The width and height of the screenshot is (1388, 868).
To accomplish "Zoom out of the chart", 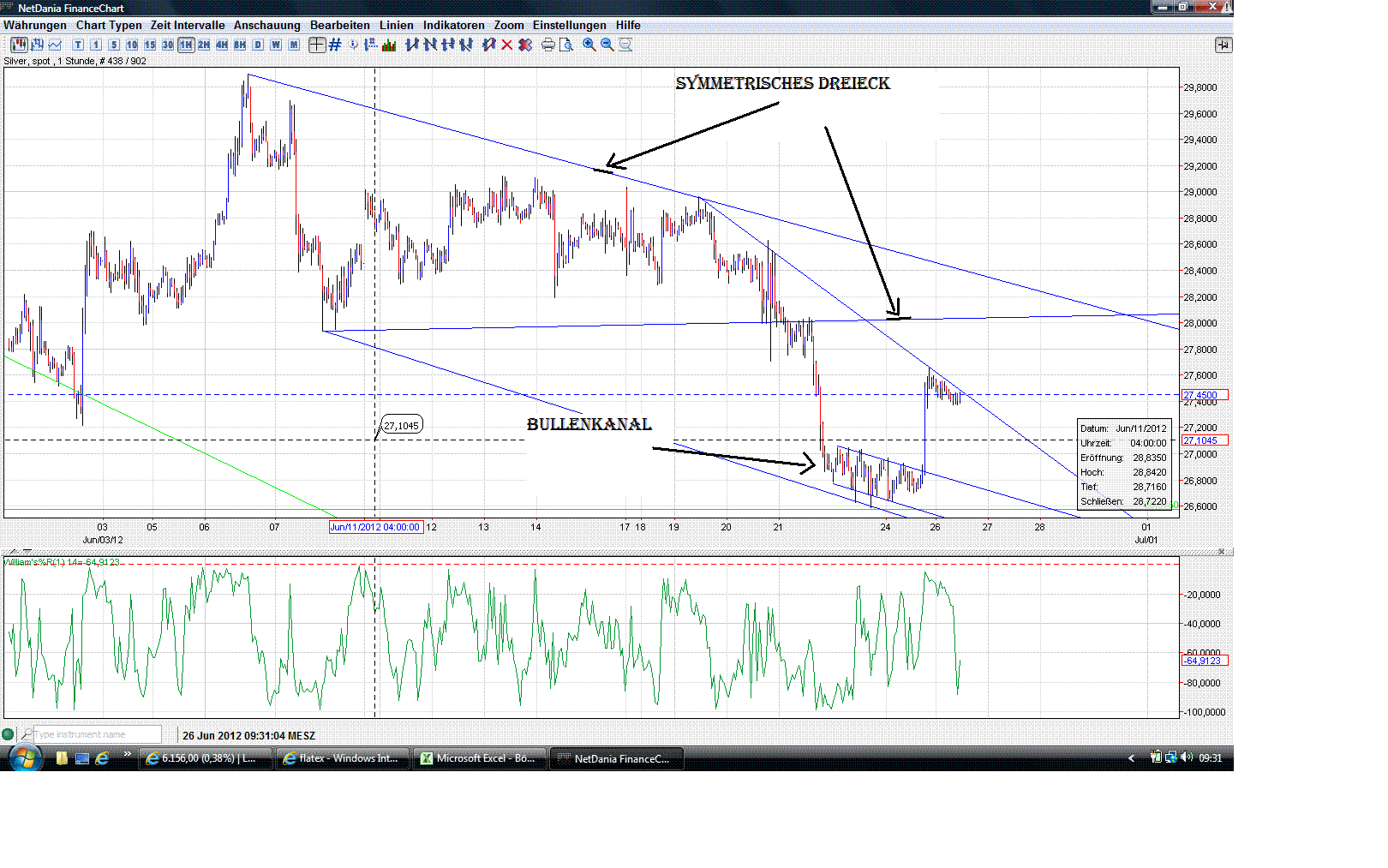I will [607, 45].
